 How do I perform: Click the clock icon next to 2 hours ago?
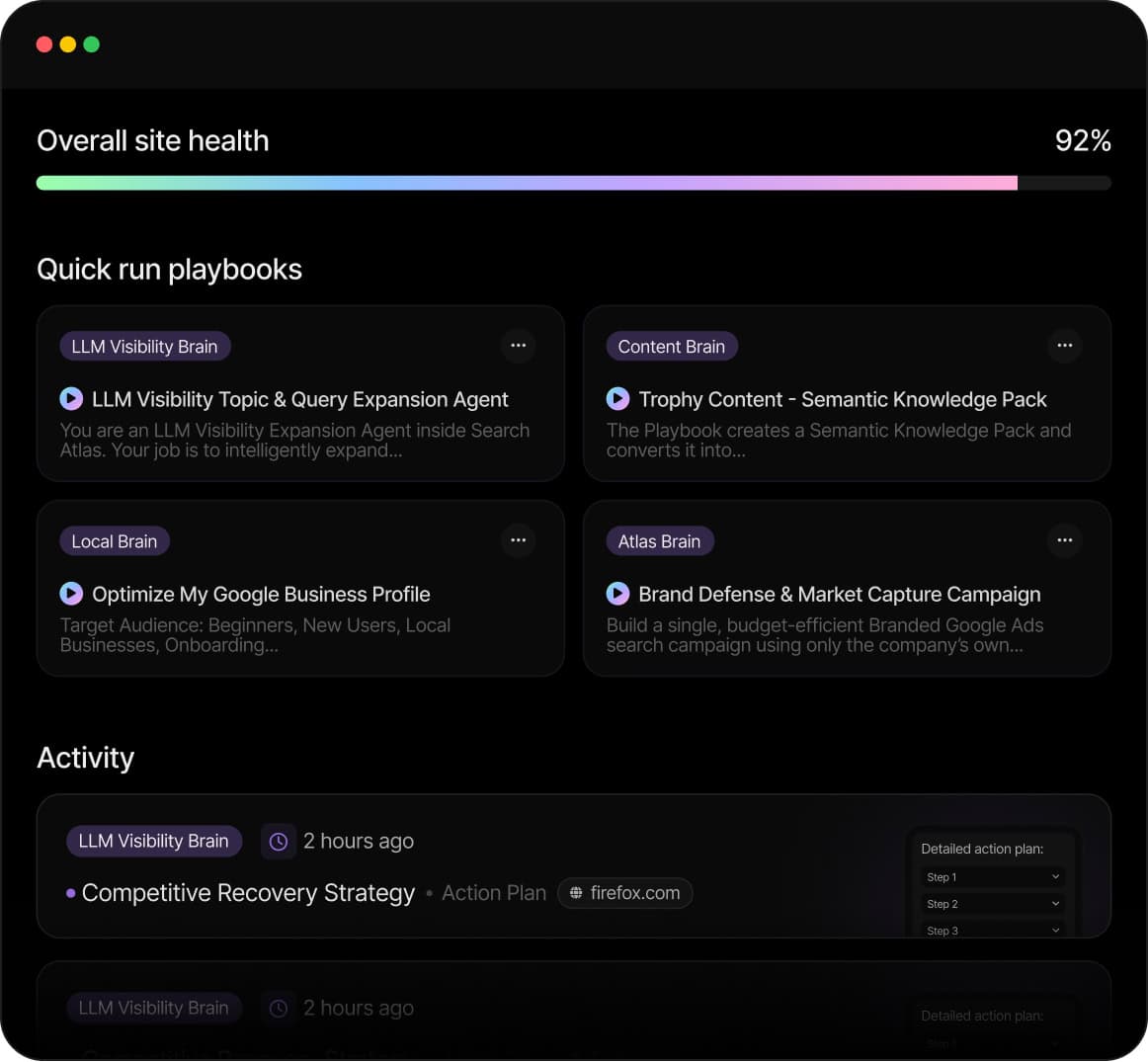coord(279,842)
